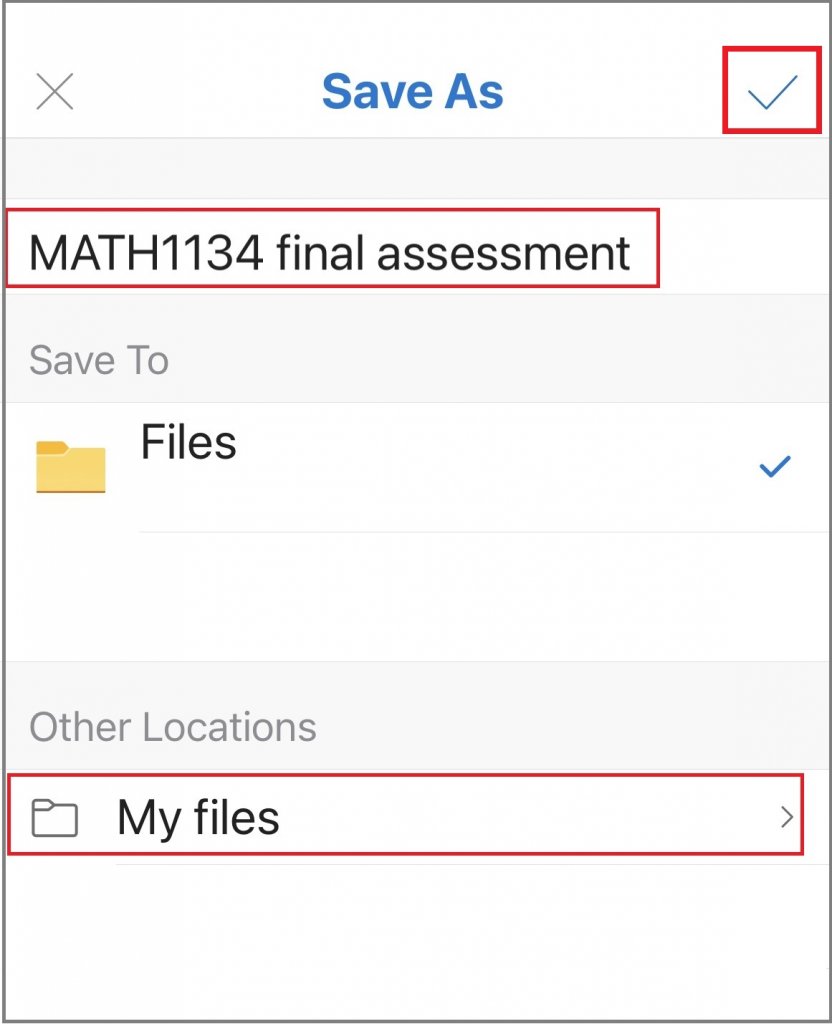Screen dimensions: 832x1024
Task: Click on "MATH1134" in the name field
Action: click(x=146, y=253)
